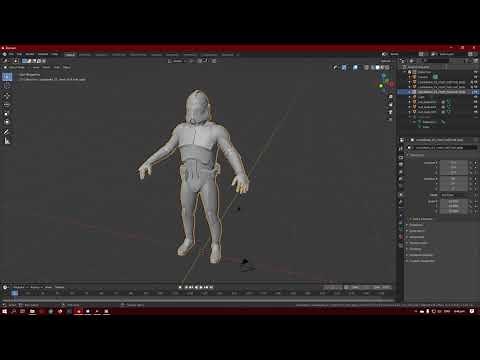The height and width of the screenshot is (360, 480).
Task: Select the Scale tool
Action: [x=7, y=113]
